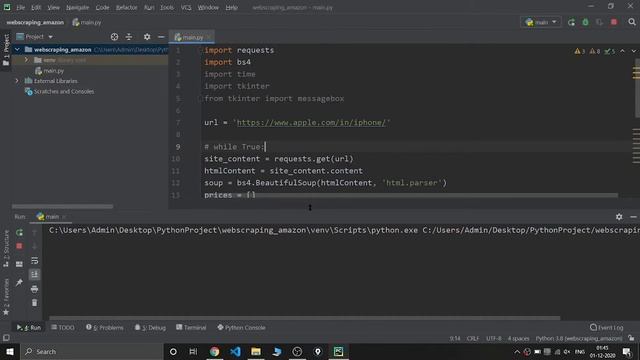Click Restore Layout icon in Run panel
The width and height of the screenshot is (640, 360).
pos(19,264)
